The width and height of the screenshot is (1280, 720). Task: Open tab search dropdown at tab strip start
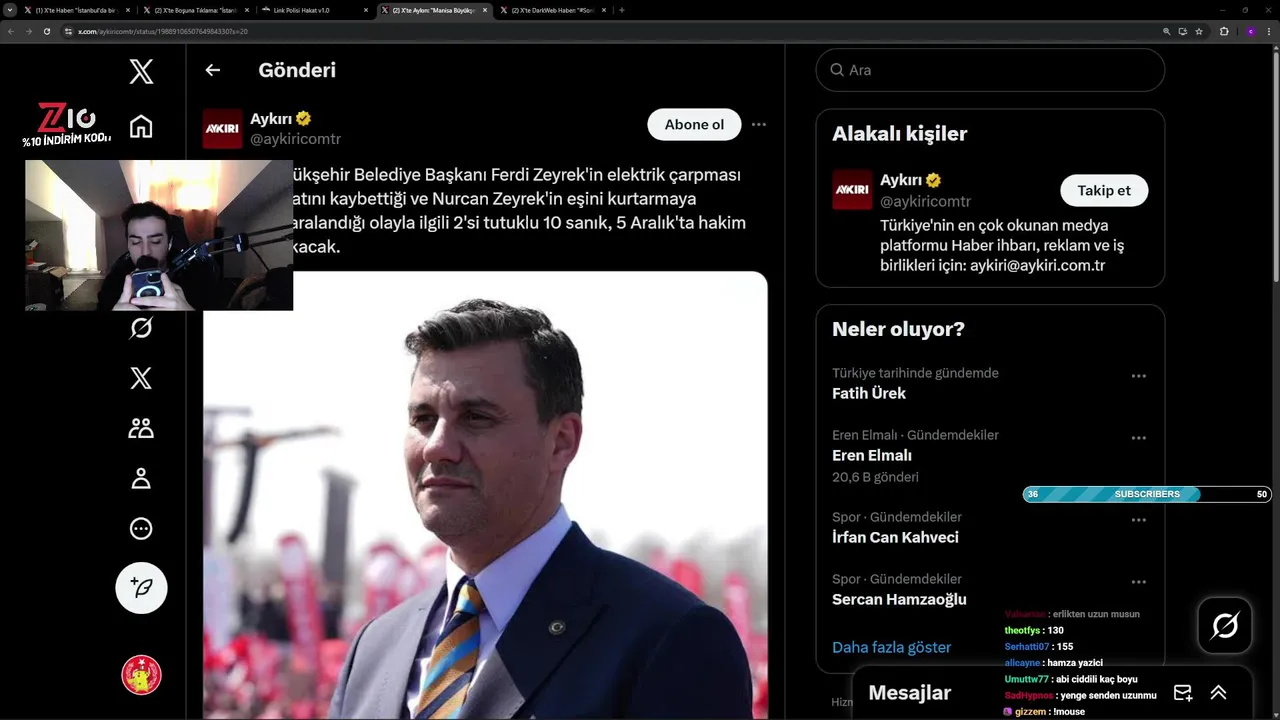click(11, 10)
